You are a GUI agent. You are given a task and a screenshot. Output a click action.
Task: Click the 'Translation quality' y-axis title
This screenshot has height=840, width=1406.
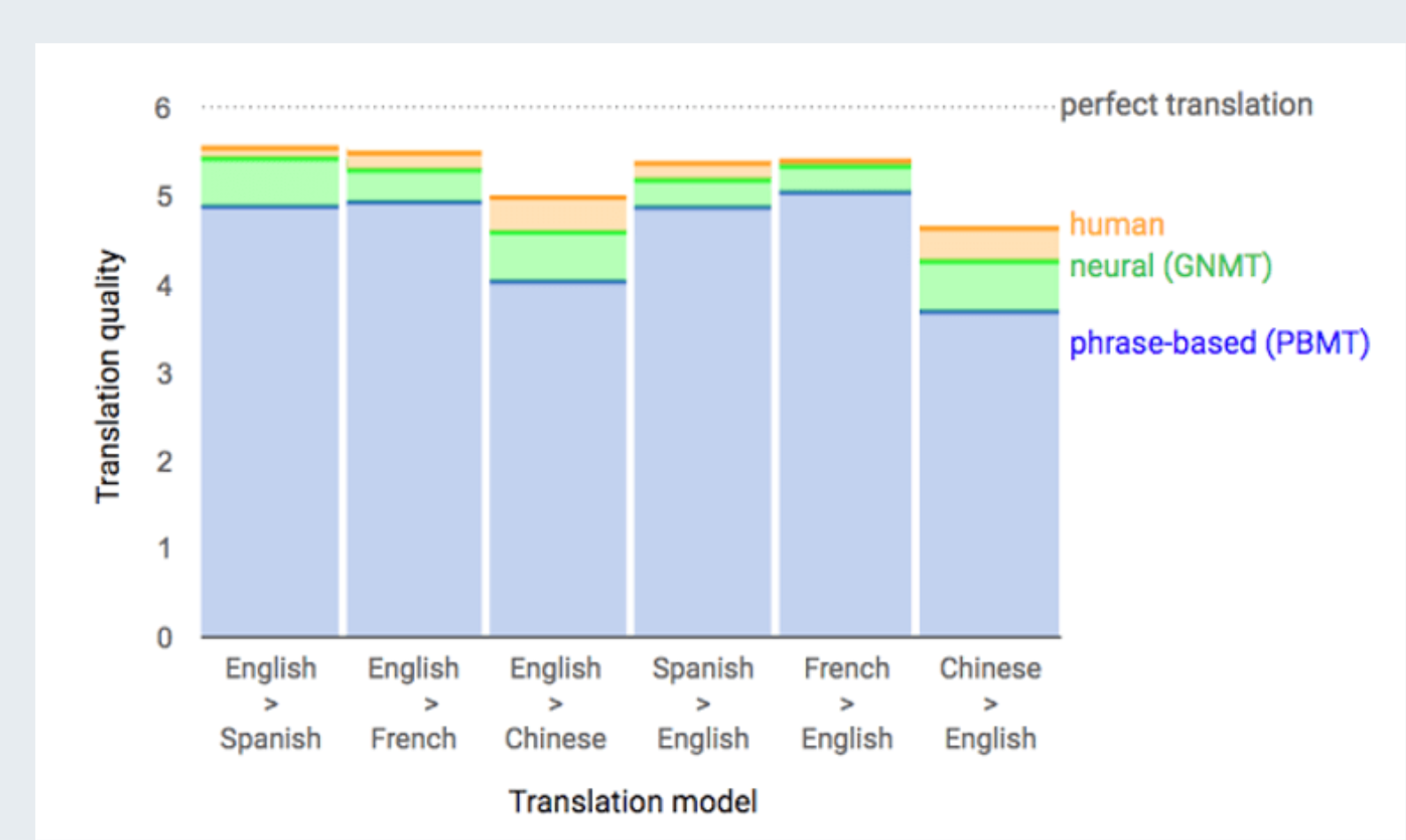[108, 376]
